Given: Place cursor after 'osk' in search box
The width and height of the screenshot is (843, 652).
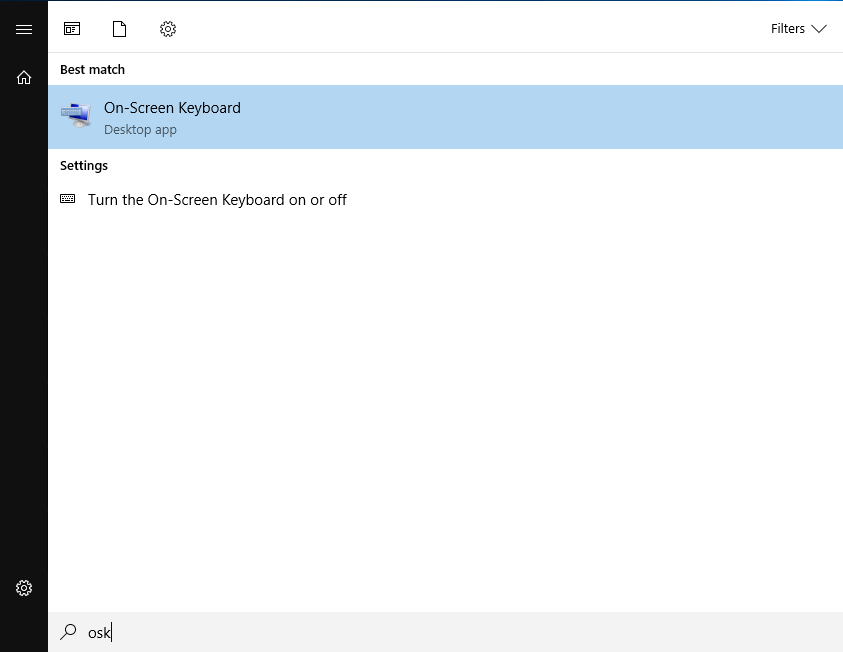Looking at the screenshot, I should click(x=112, y=632).
